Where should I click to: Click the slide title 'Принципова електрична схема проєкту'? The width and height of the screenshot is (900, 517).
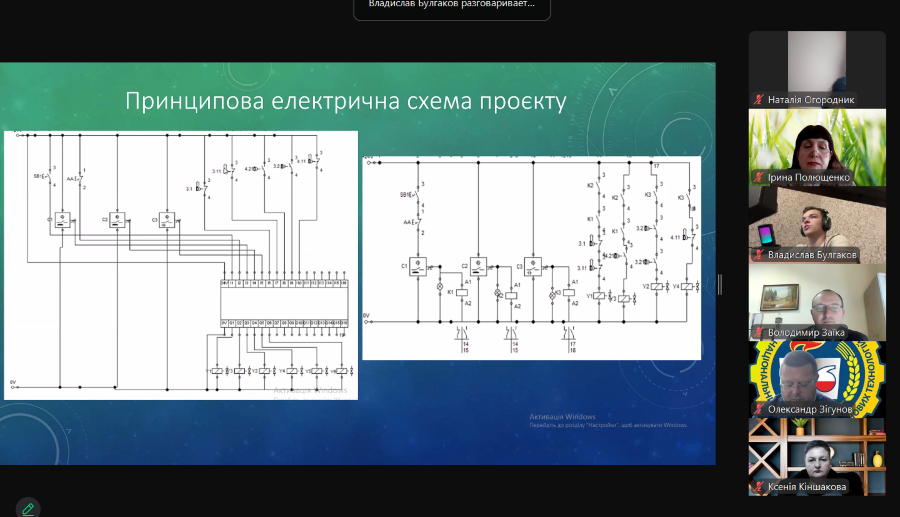click(x=345, y=101)
